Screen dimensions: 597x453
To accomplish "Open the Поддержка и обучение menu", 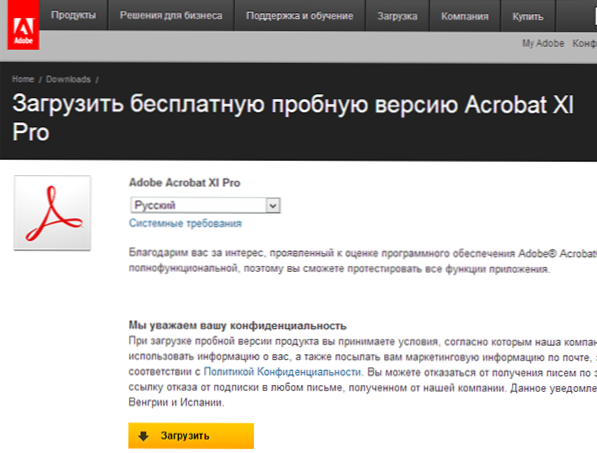I will tap(300, 16).
